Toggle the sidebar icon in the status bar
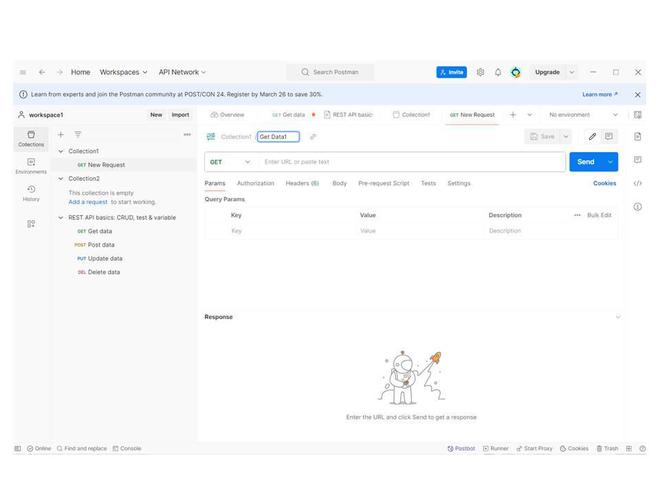Screen dimensions: 660x495 18,449
